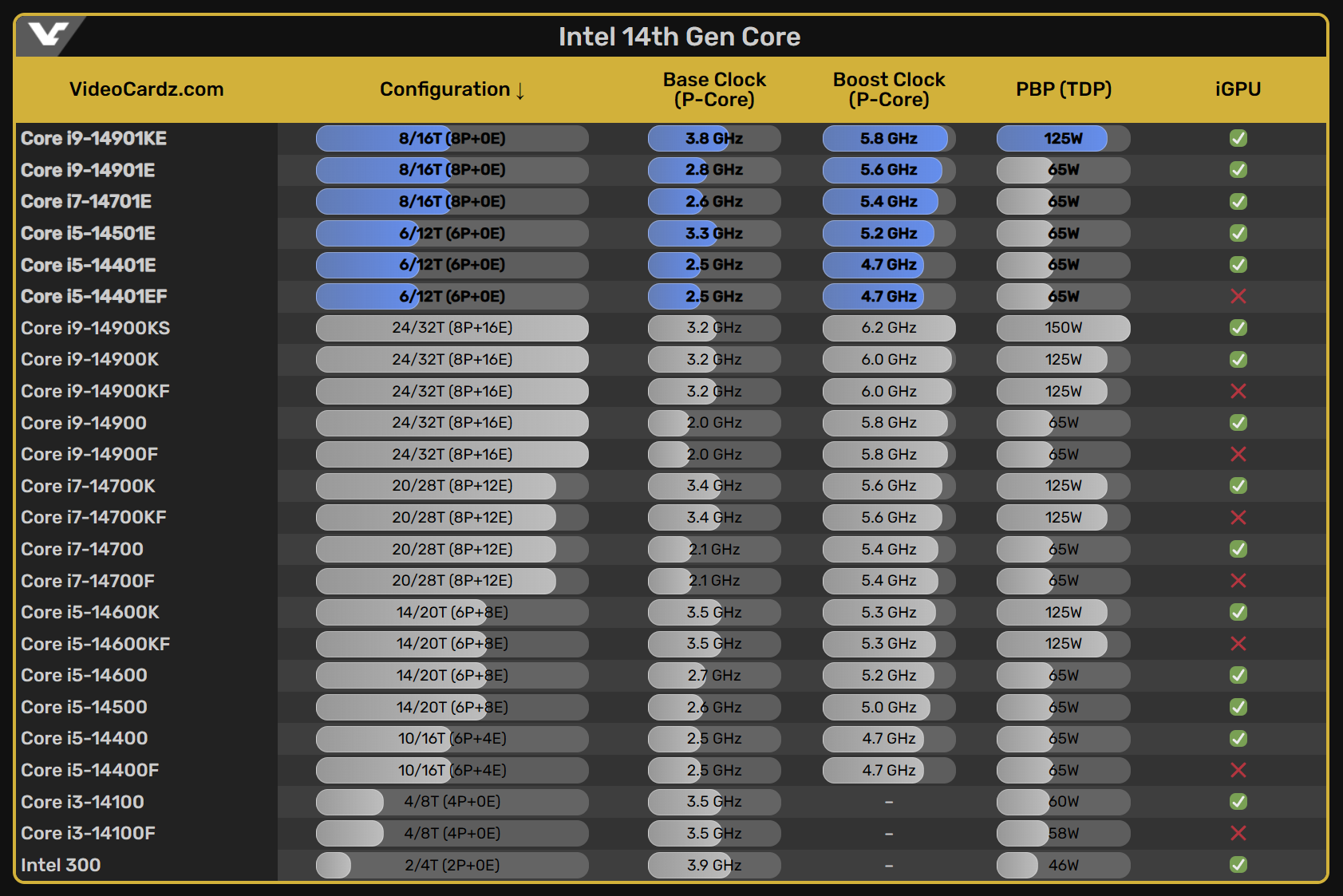Click the 6.2 GHz boost bar of i9-14900KS
1343x896 pixels.
[x=889, y=328]
